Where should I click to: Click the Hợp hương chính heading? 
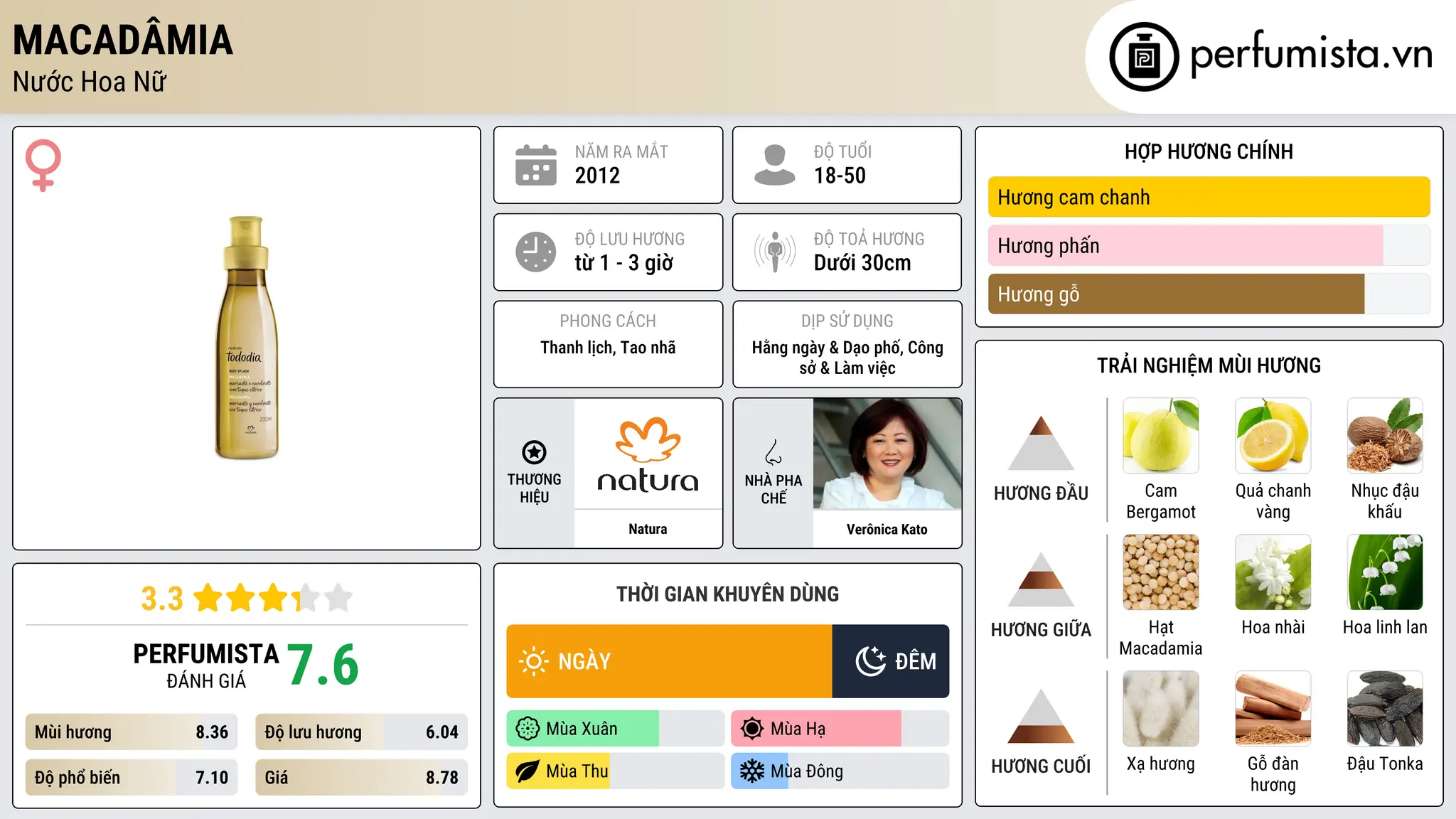point(1209,151)
